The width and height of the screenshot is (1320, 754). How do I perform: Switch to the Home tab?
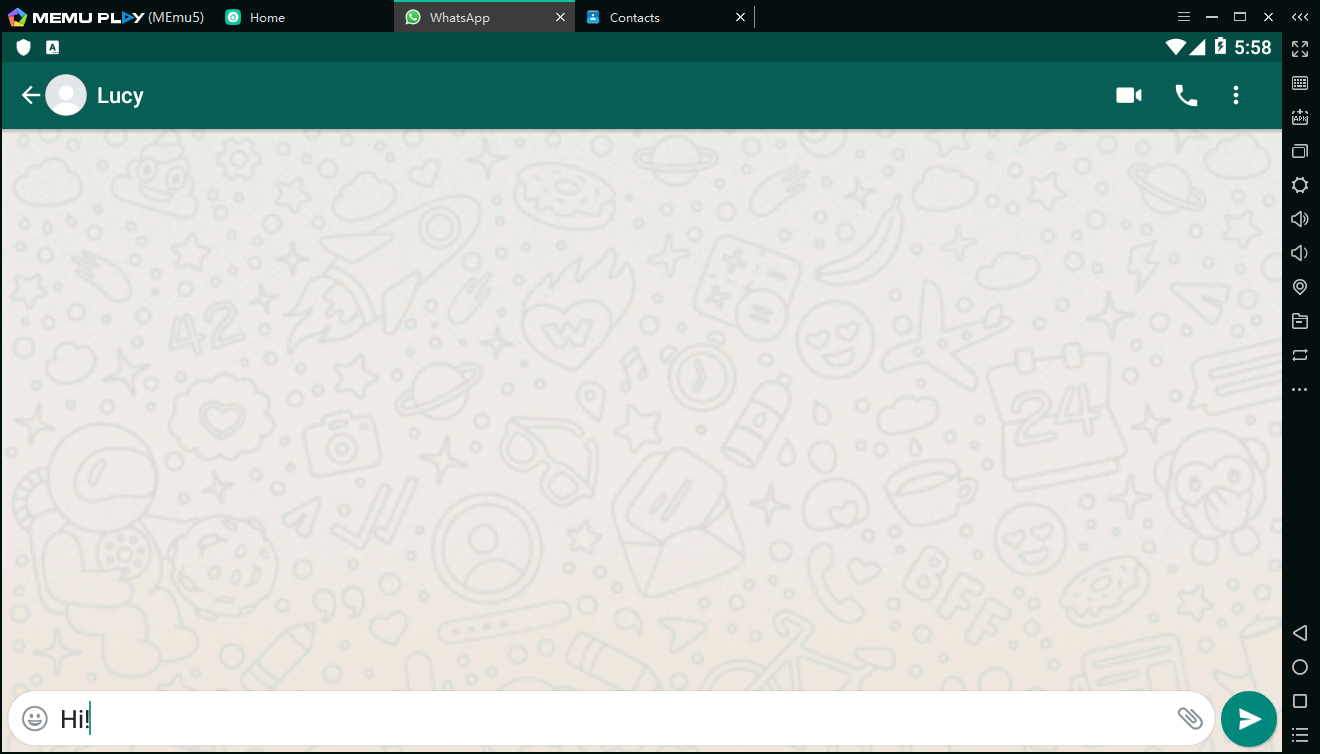(266, 17)
